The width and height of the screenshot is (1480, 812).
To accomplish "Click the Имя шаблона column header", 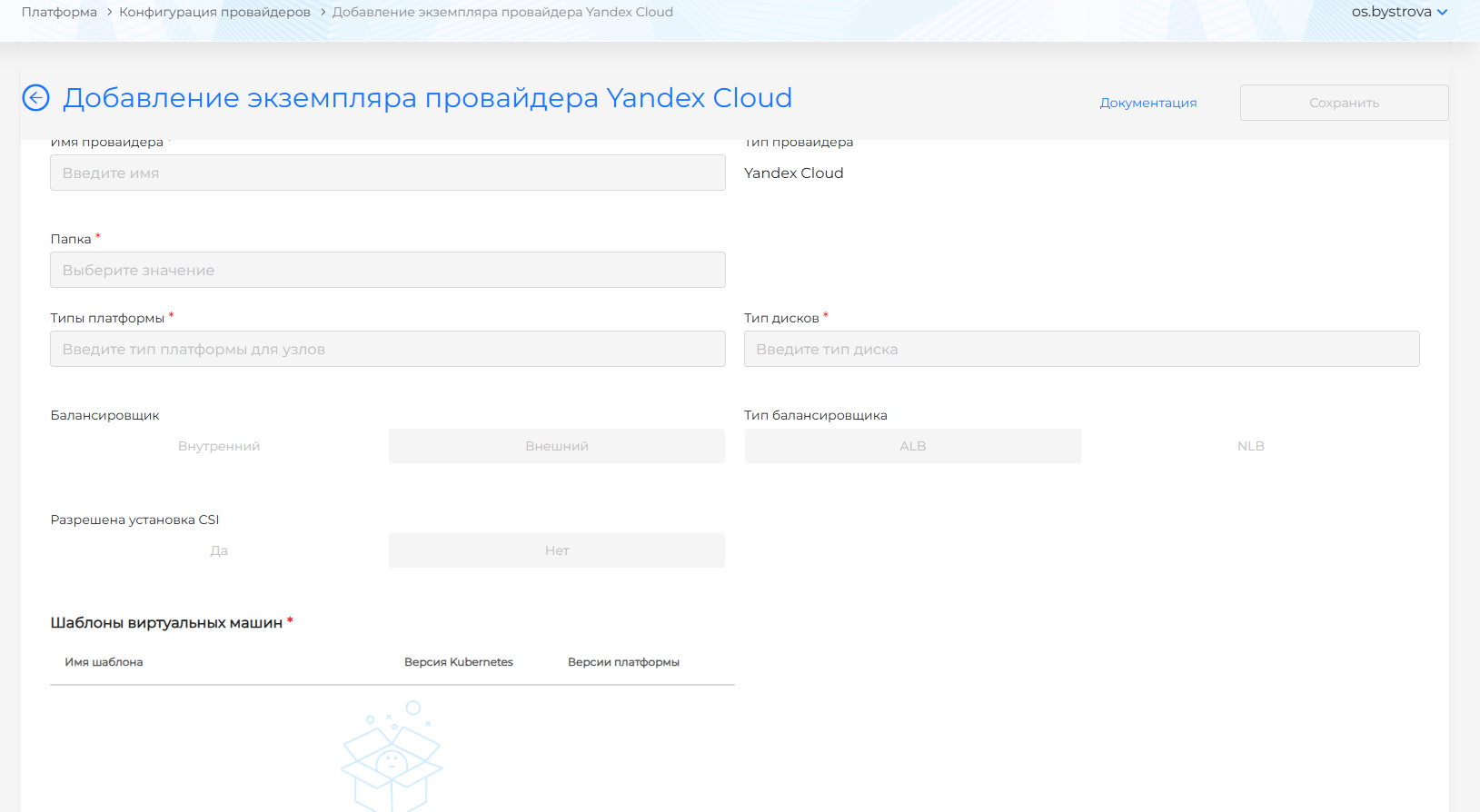I will (x=104, y=662).
